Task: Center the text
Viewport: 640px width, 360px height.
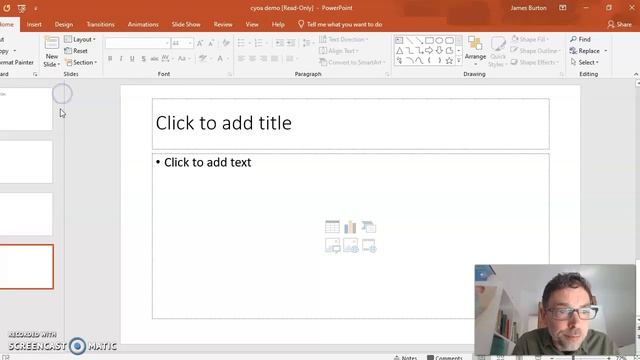Action: coord(252,59)
